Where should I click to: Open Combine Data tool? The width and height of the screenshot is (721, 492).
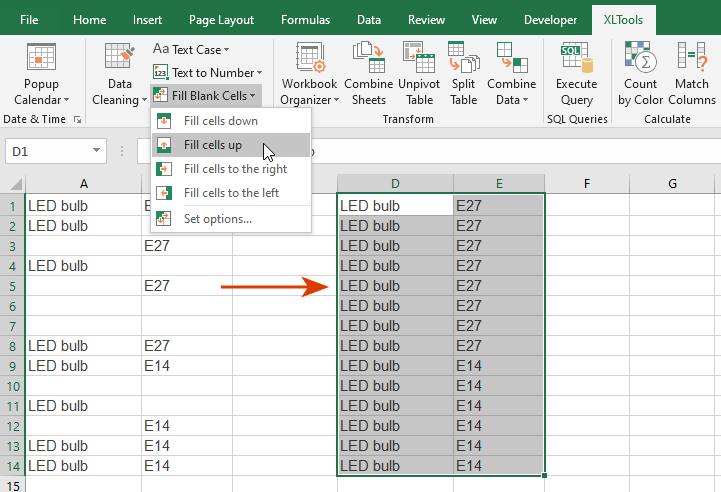pyautogui.click(x=511, y=74)
